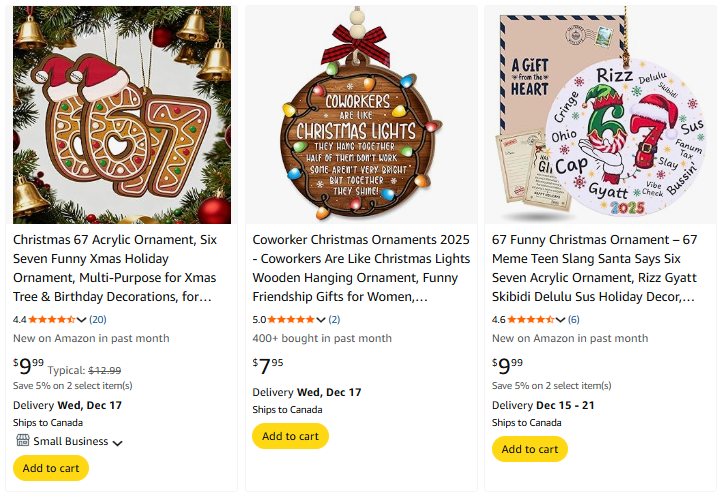
Task: View the Rizz 67 slang ornament image
Action: [600, 115]
